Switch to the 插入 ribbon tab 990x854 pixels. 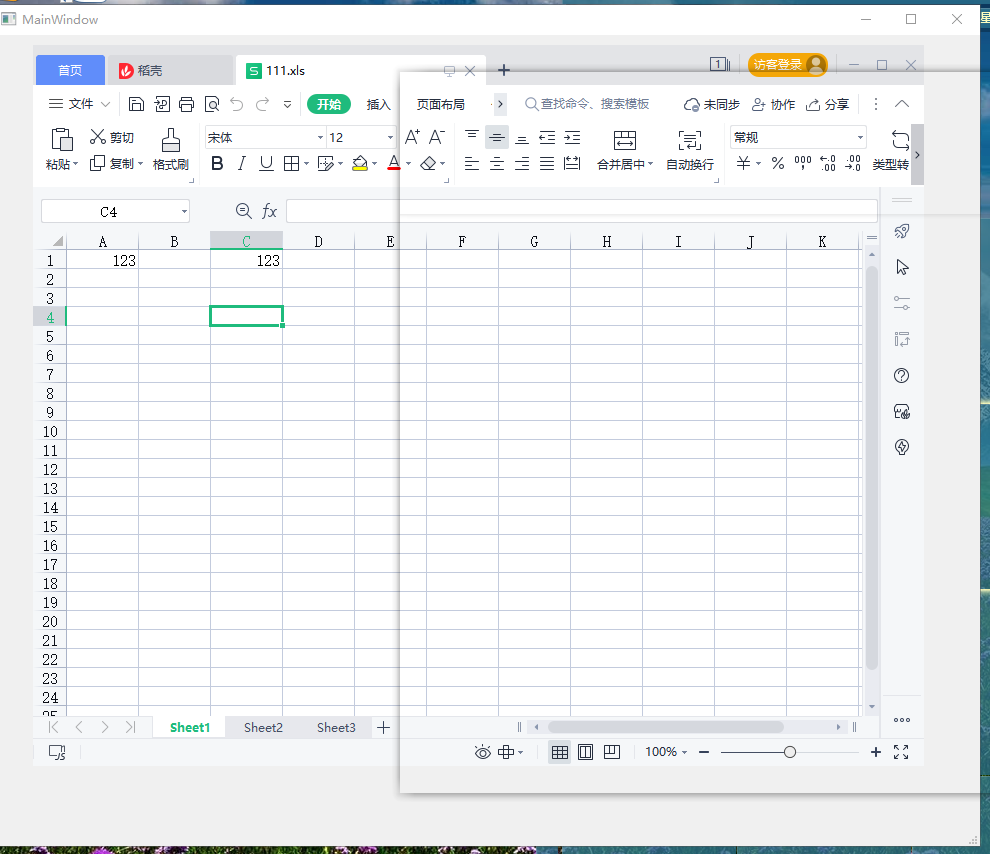click(381, 103)
